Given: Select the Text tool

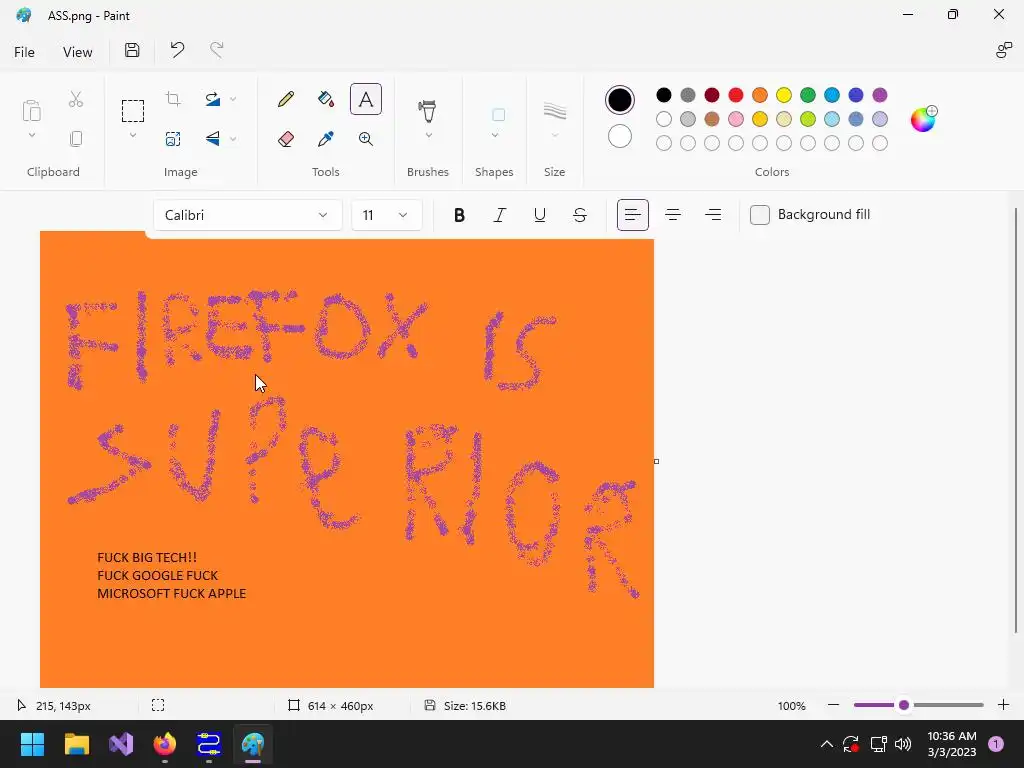Looking at the screenshot, I should (x=366, y=99).
